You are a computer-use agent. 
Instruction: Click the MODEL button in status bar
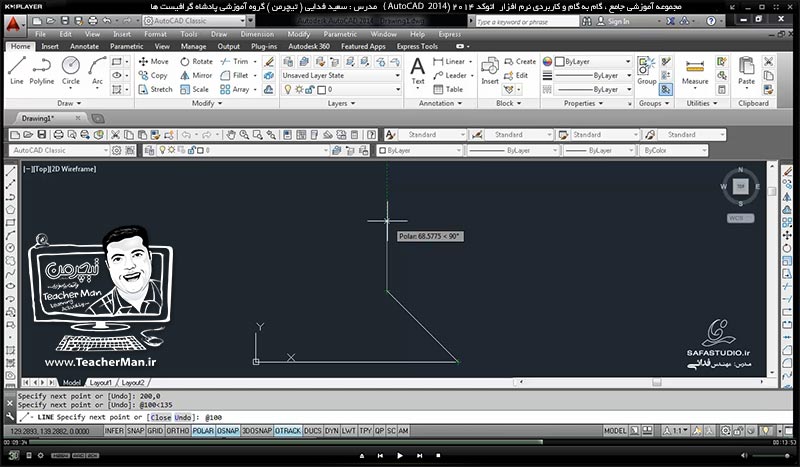615,431
